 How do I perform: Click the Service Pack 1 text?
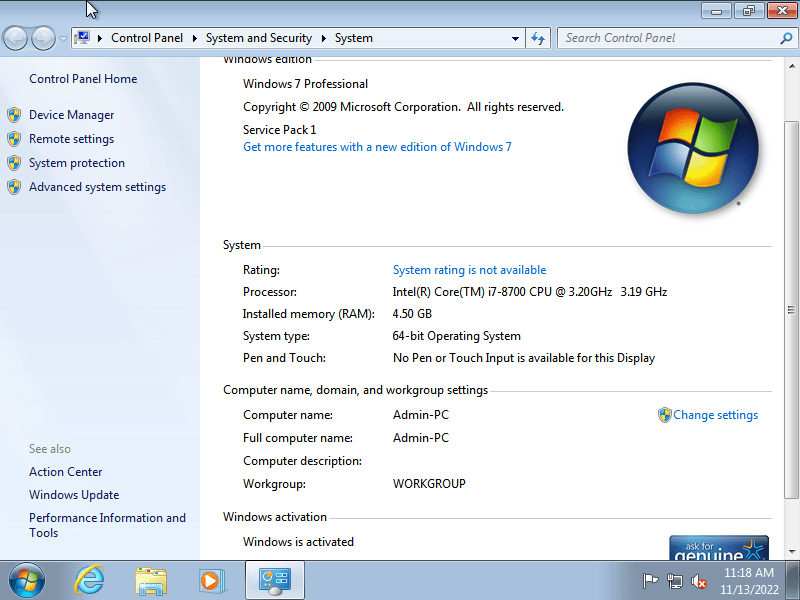280,130
